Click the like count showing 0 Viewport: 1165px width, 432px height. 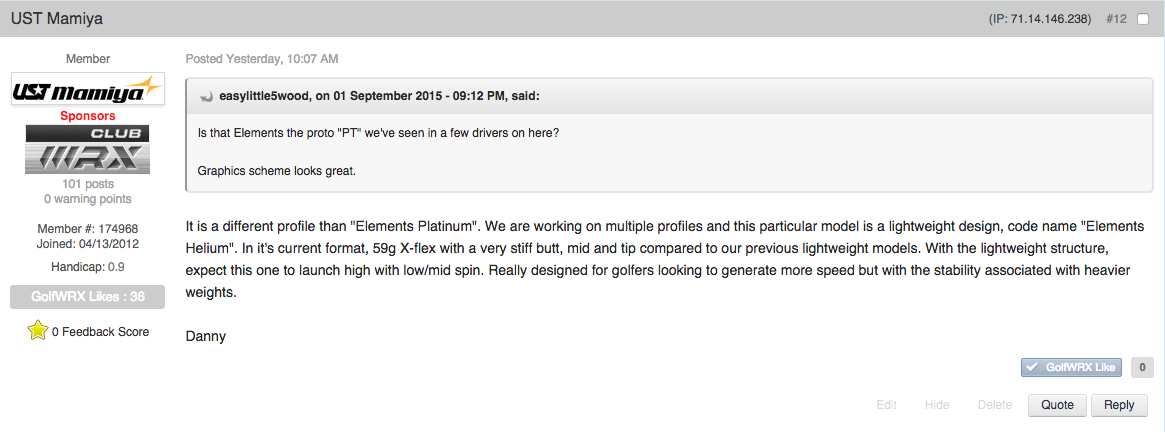tap(1141, 367)
